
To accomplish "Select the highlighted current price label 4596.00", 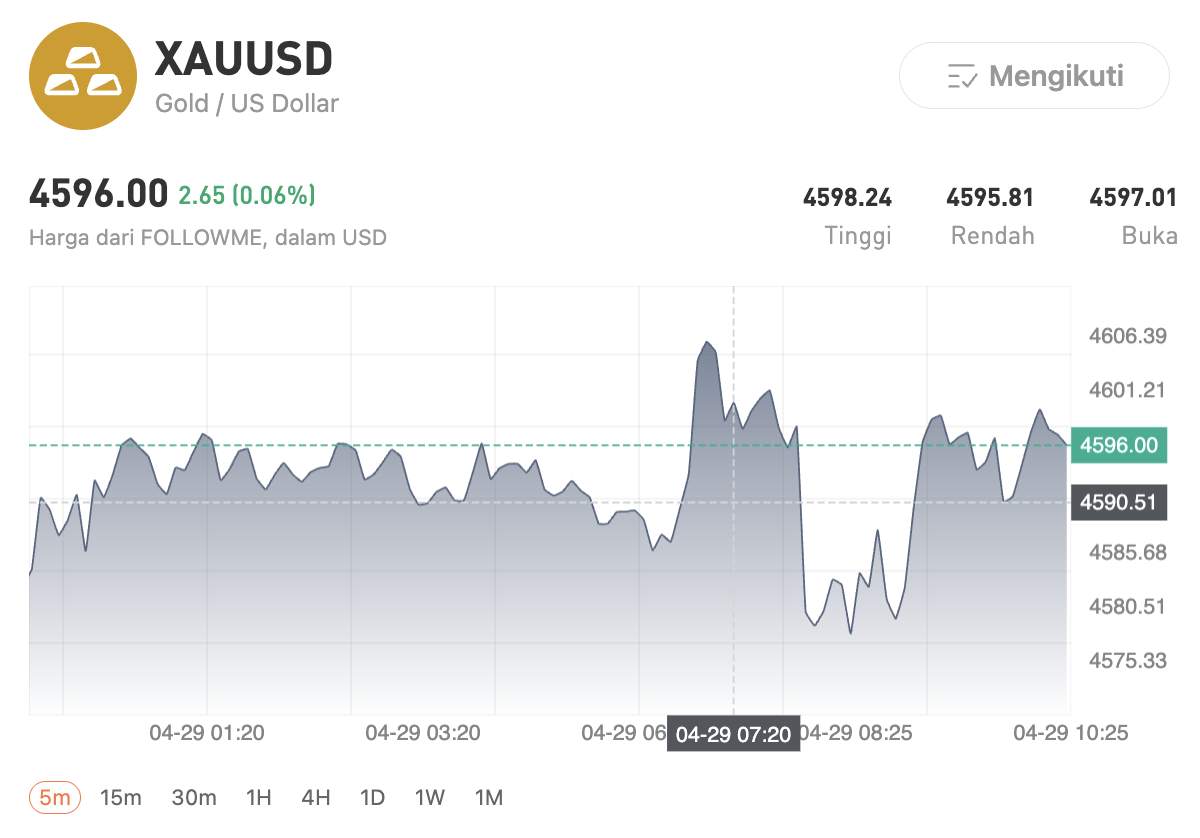I will 1119,445.
